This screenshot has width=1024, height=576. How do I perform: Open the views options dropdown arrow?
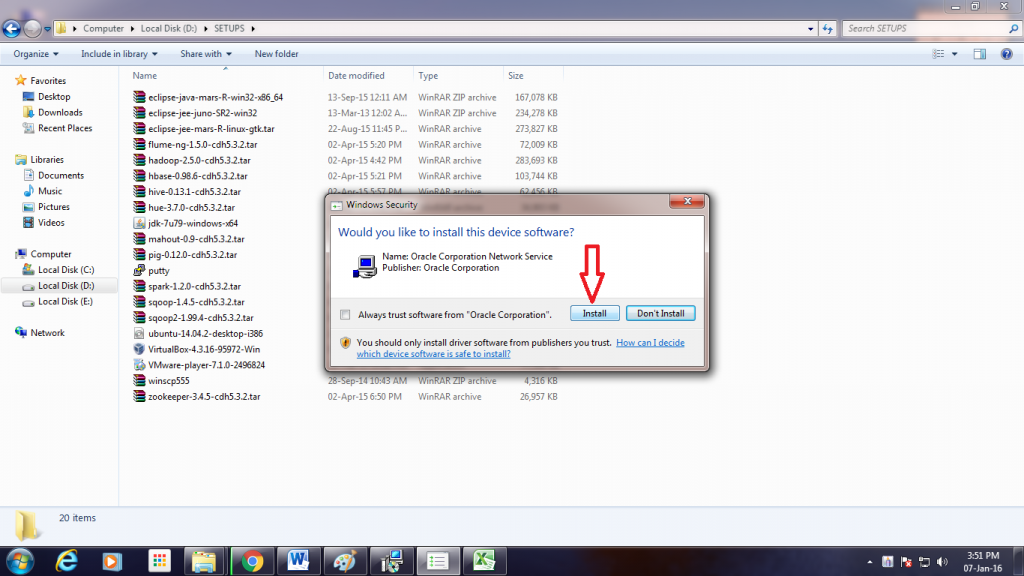tap(954, 54)
